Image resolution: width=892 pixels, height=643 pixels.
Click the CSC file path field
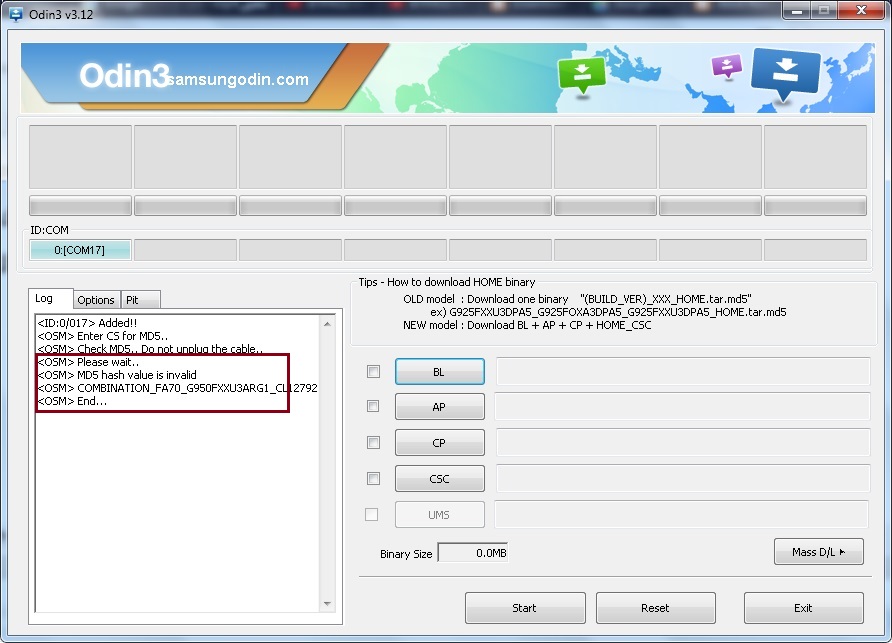pos(683,479)
